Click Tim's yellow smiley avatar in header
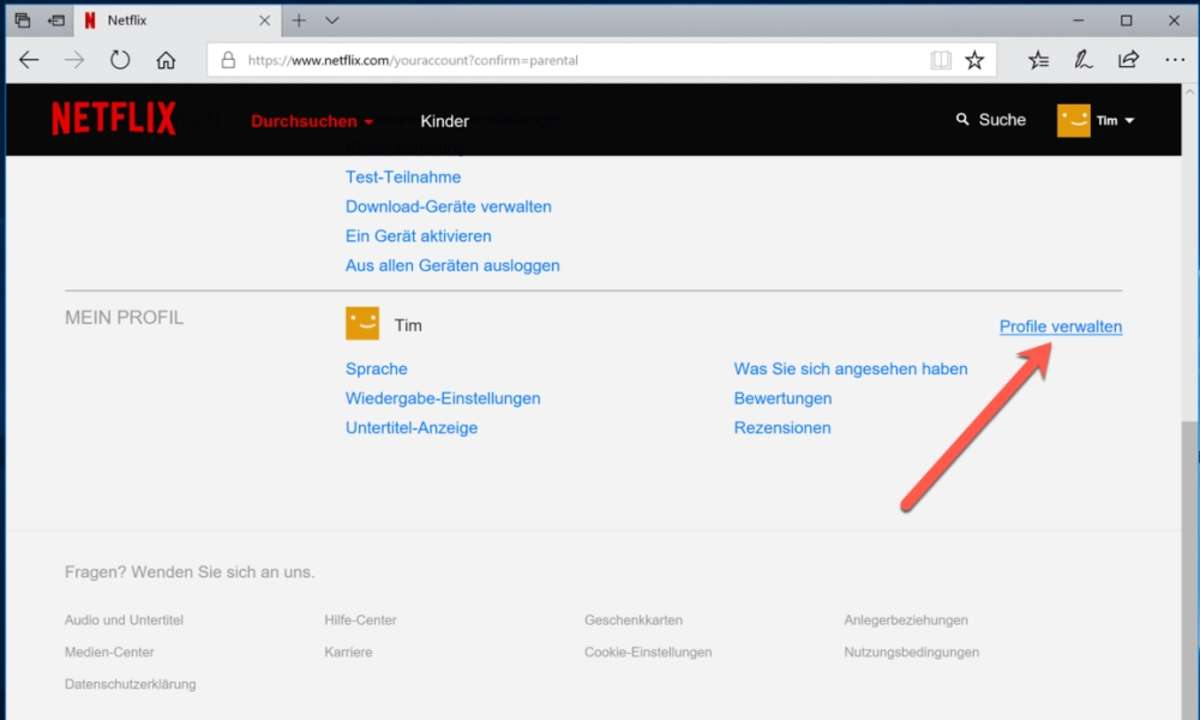Viewport: 1200px width, 720px height. pyautogui.click(x=1073, y=120)
